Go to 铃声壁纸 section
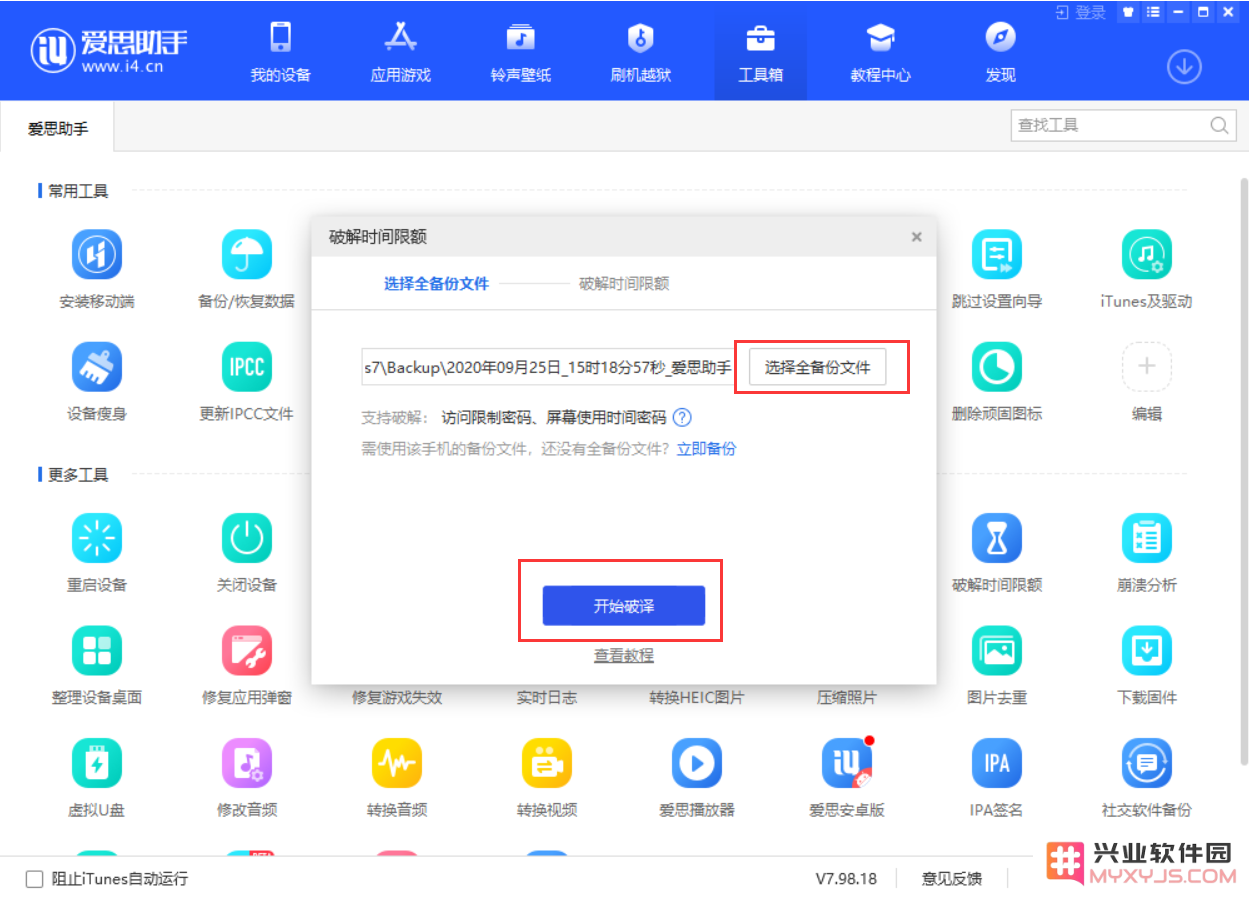The height and width of the screenshot is (900, 1249). tap(520, 53)
